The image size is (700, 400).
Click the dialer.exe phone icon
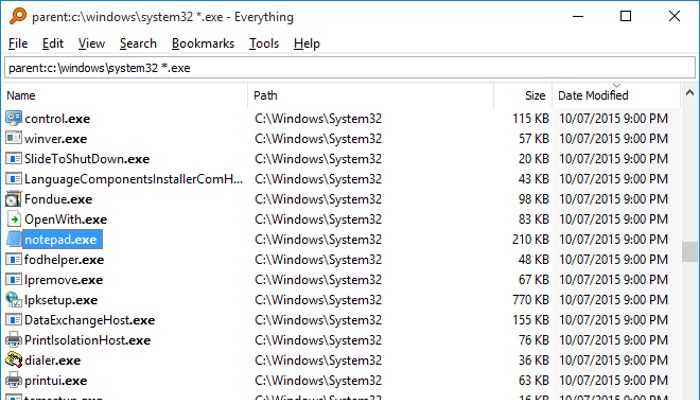pyautogui.click(x=13, y=360)
